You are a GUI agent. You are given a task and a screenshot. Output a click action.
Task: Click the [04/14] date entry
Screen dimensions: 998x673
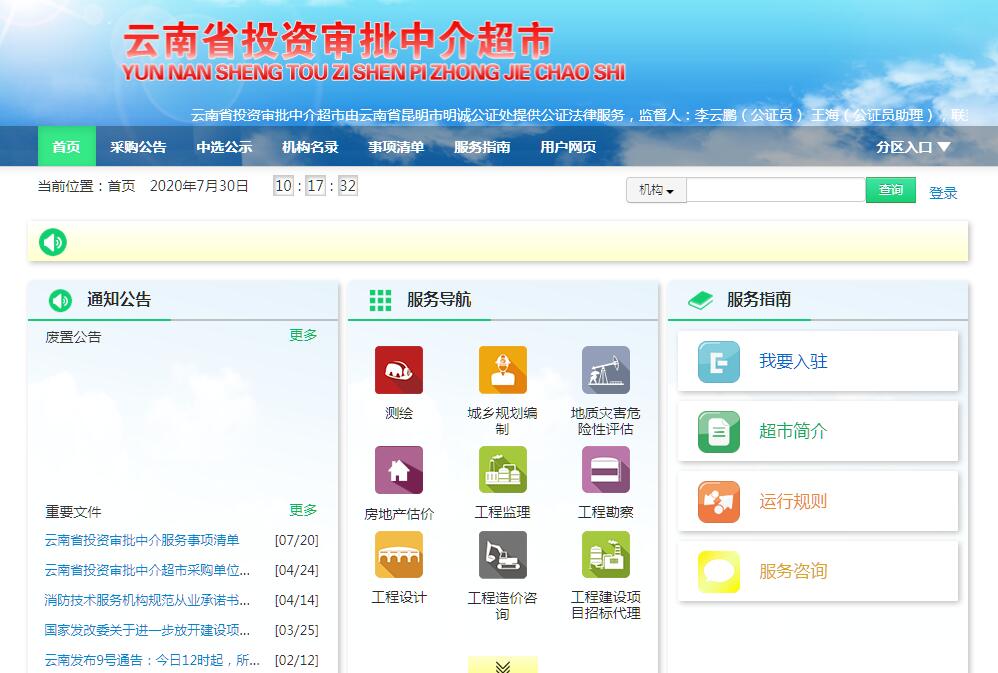point(297,600)
